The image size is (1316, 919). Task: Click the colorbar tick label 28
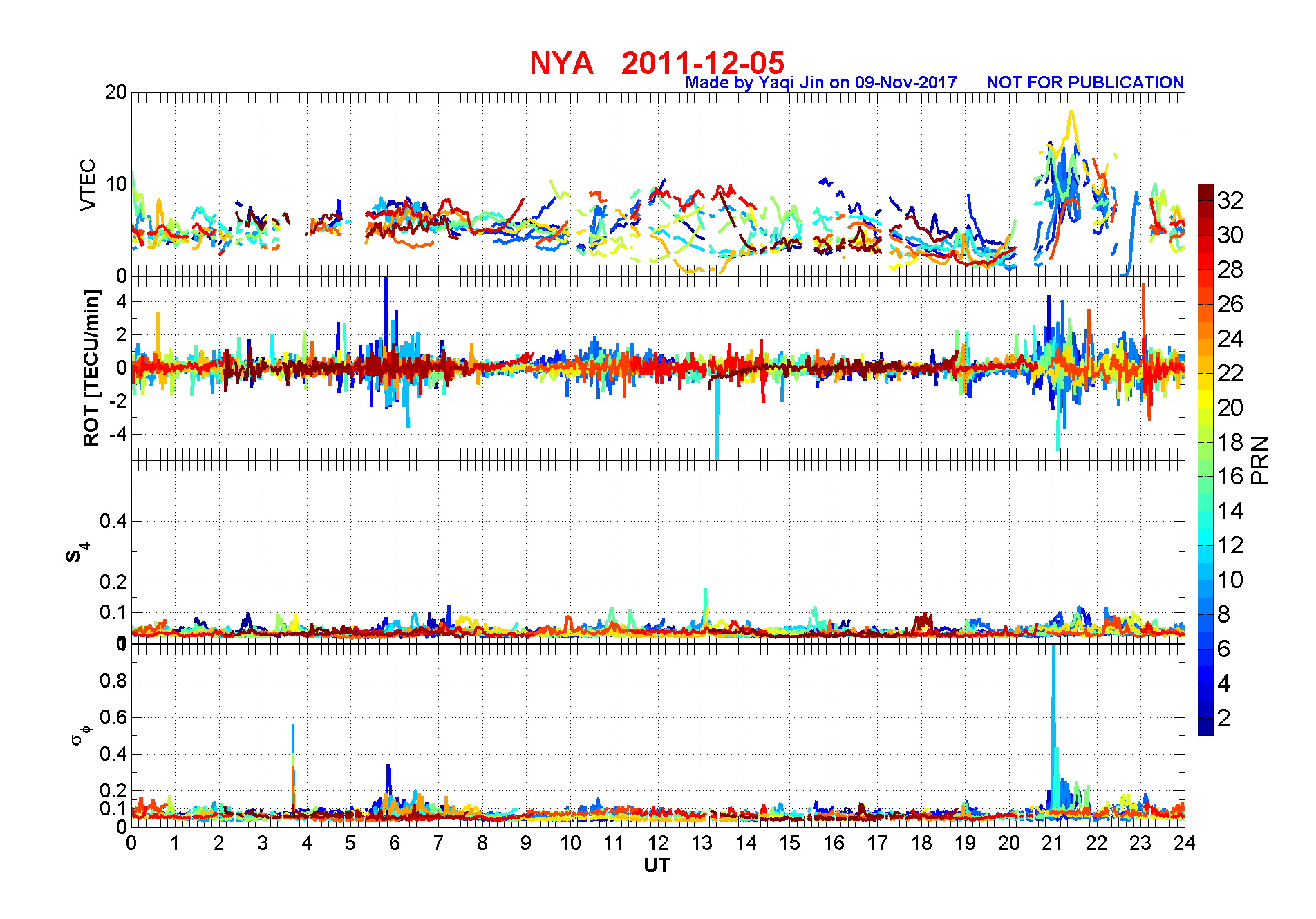pyautogui.click(x=1230, y=269)
